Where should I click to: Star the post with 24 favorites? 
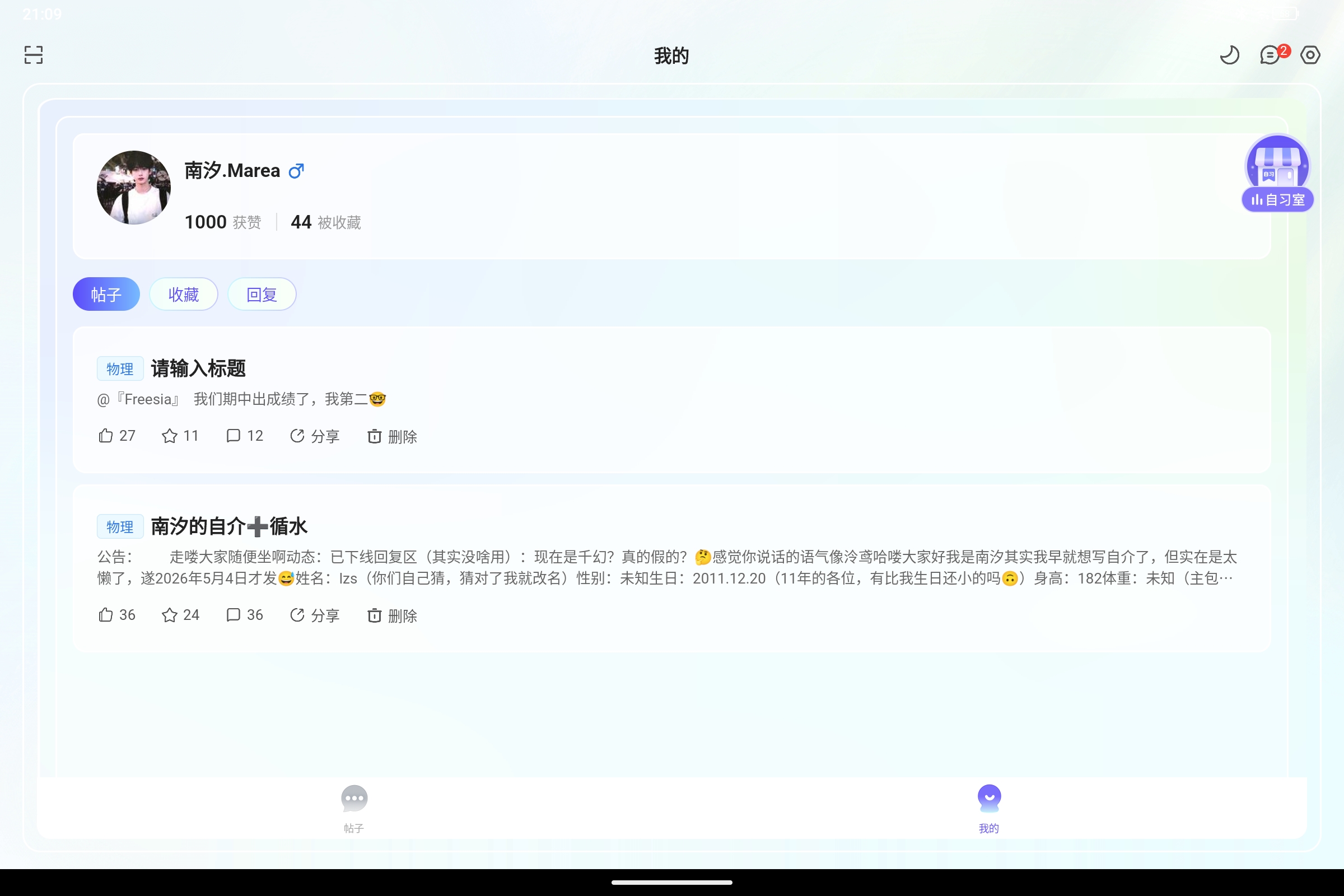(180, 615)
